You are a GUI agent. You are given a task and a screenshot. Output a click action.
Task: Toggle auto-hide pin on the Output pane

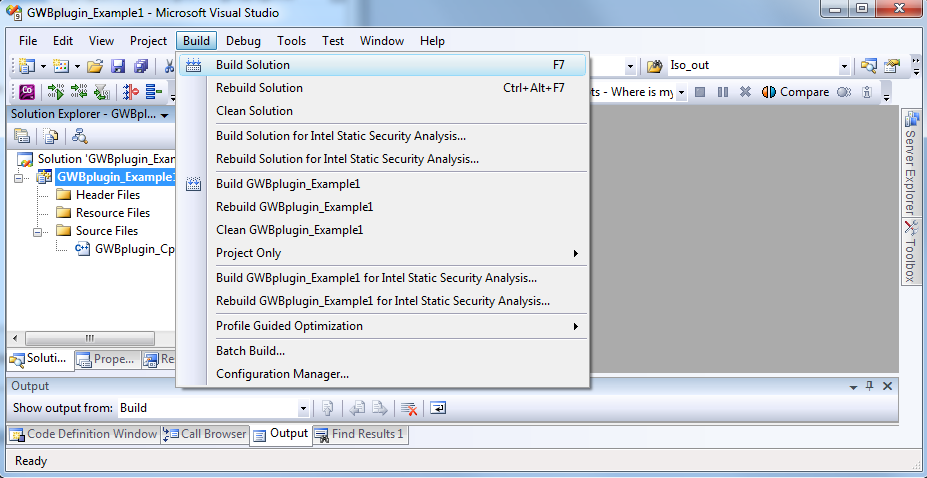[x=870, y=386]
